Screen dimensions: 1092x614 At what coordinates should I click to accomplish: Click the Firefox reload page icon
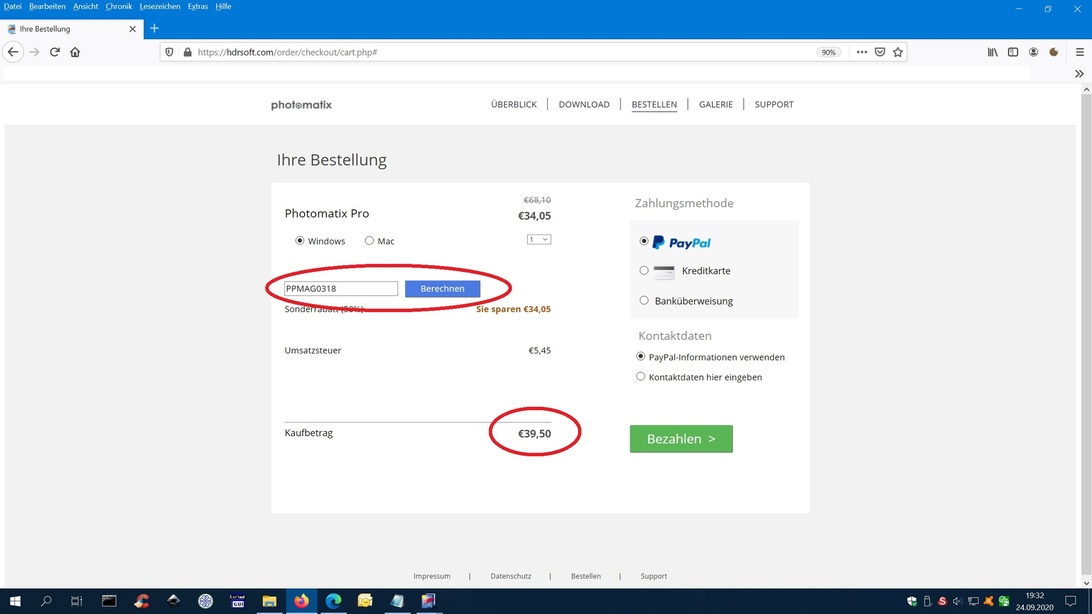(x=55, y=52)
